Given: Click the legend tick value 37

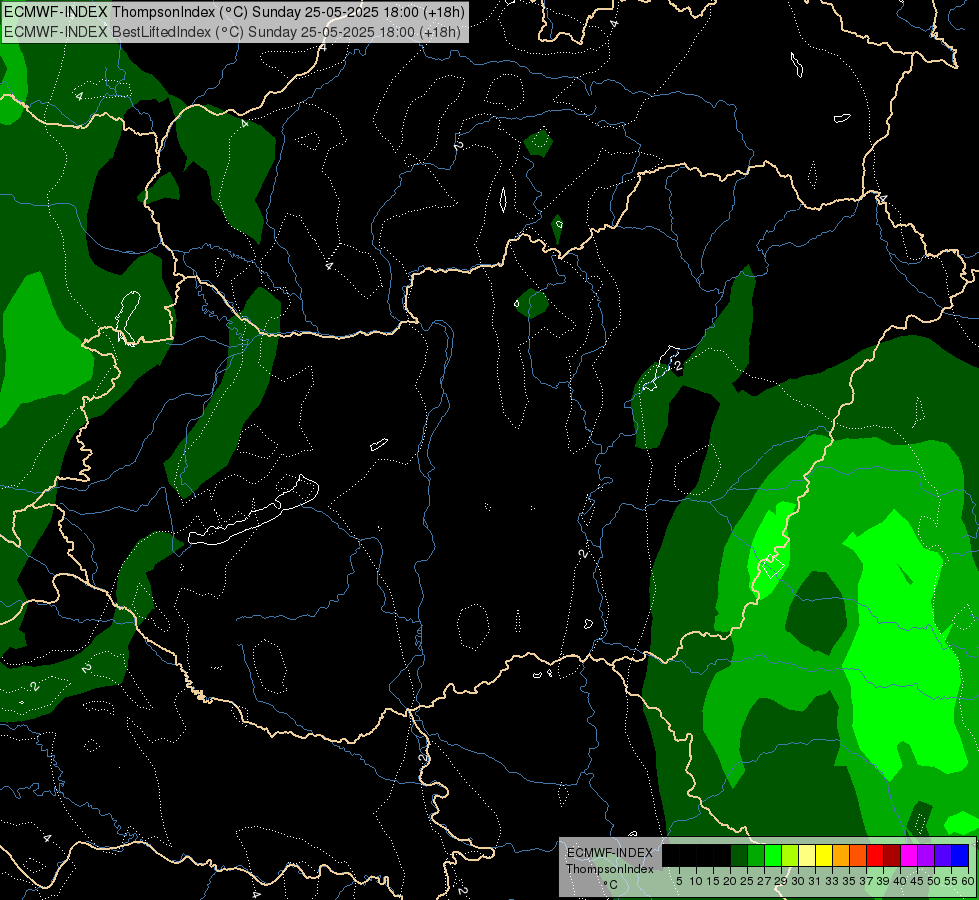Looking at the screenshot, I should pos(866,881).
